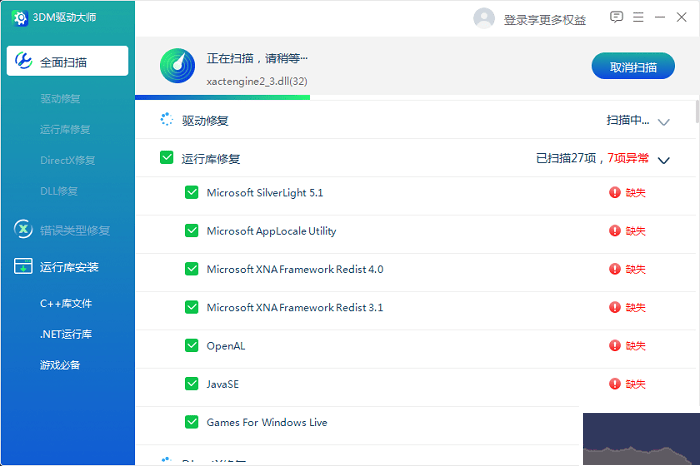The image size is (700, 466).
Task: Click the scan progress bar
Action: 222,97
